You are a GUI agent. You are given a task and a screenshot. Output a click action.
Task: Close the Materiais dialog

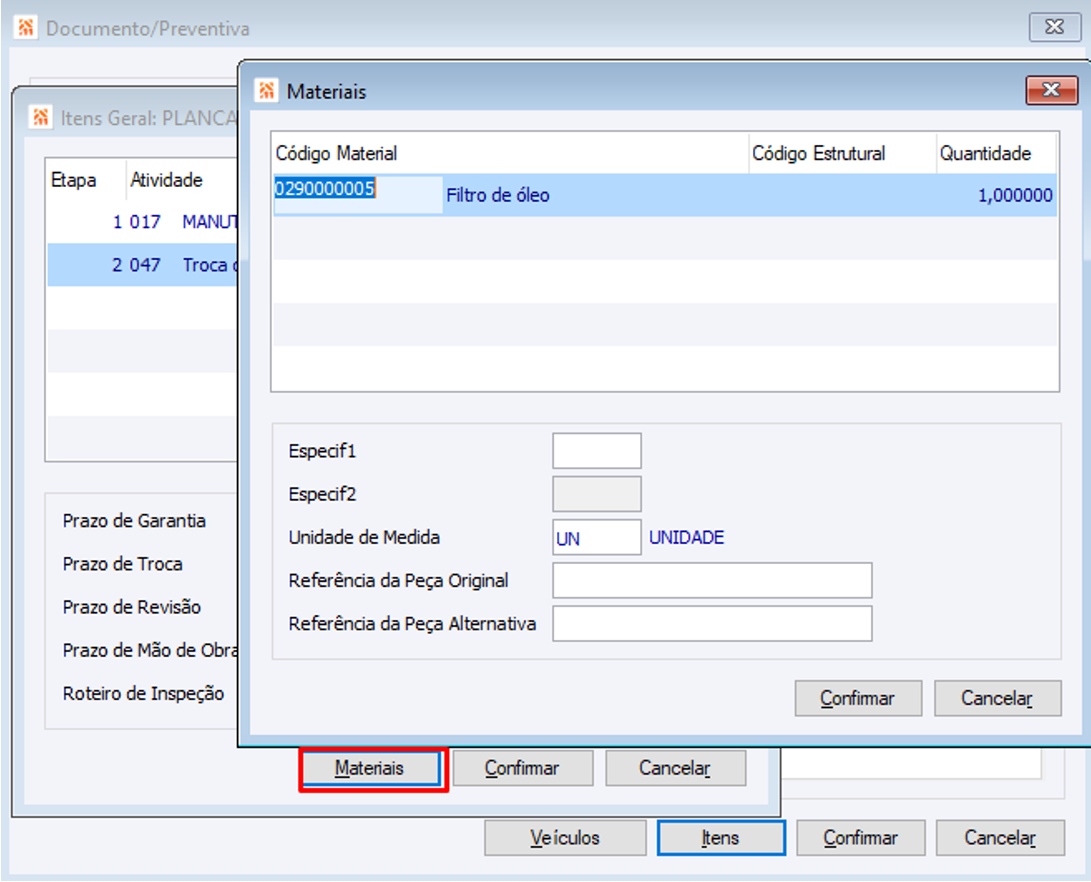pyautogui.click(x=1051, y=90)
